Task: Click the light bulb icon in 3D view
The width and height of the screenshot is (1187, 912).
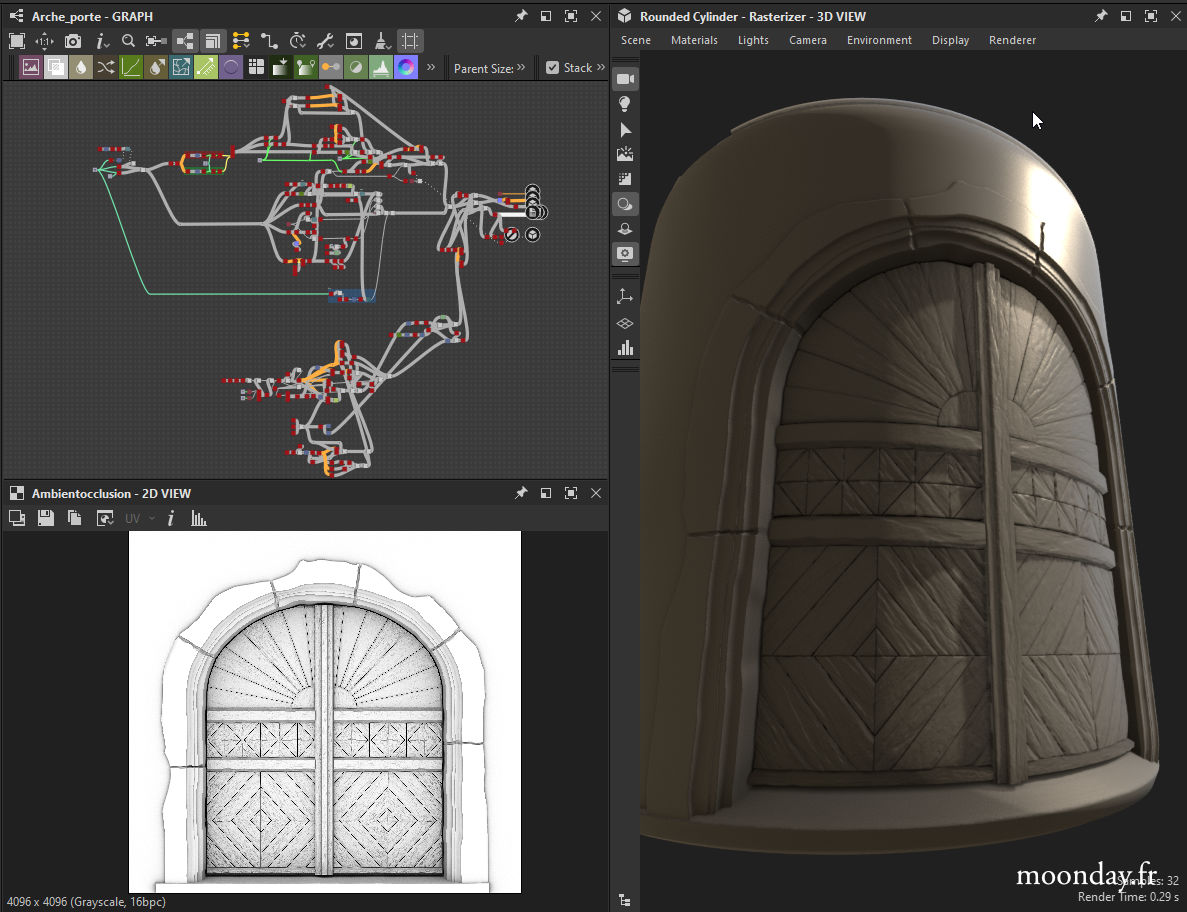Action: tap(625, 104)
